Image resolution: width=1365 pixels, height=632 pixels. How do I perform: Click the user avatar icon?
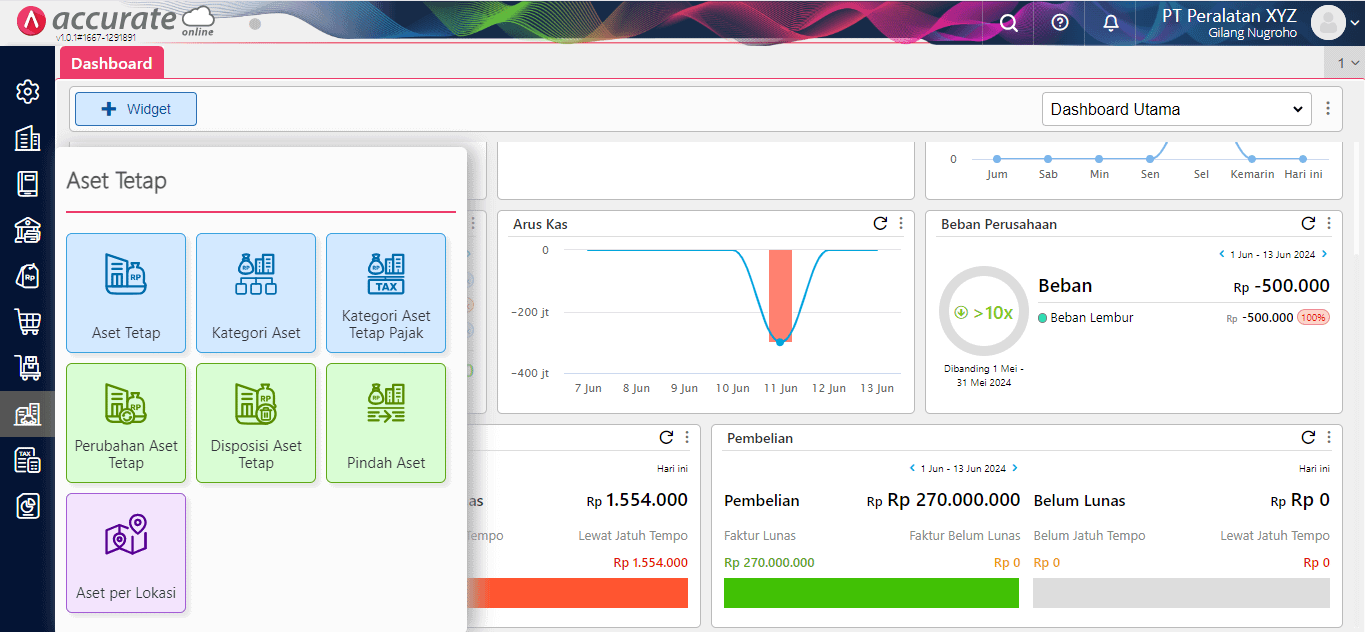[1328, 22]
